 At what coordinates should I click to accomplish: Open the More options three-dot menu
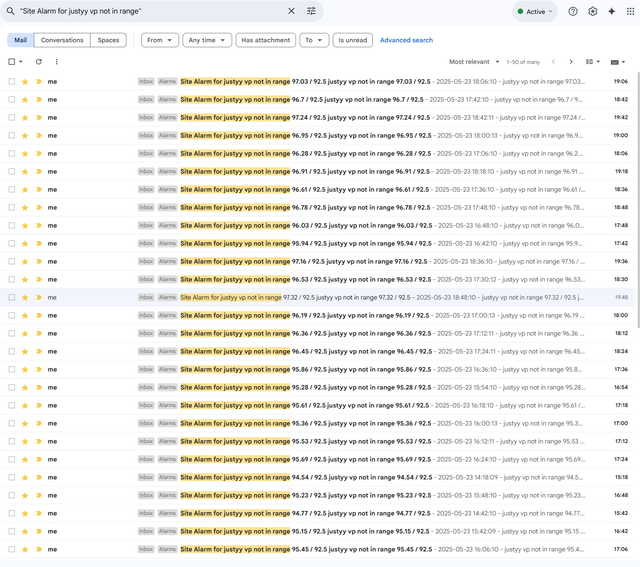click(56, 62)
